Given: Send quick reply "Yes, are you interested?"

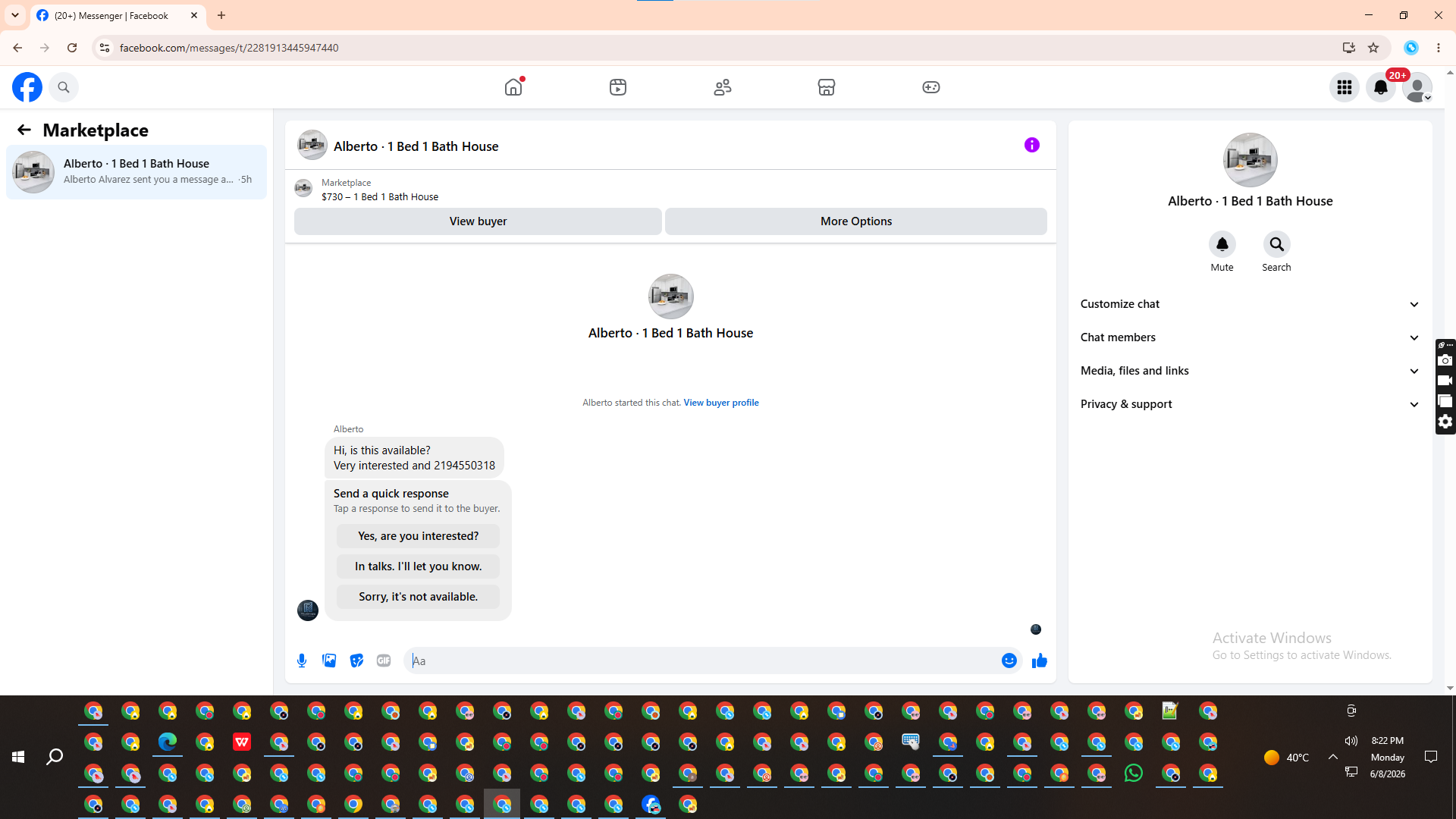Looking at the screenshot, I should [418, 536].
